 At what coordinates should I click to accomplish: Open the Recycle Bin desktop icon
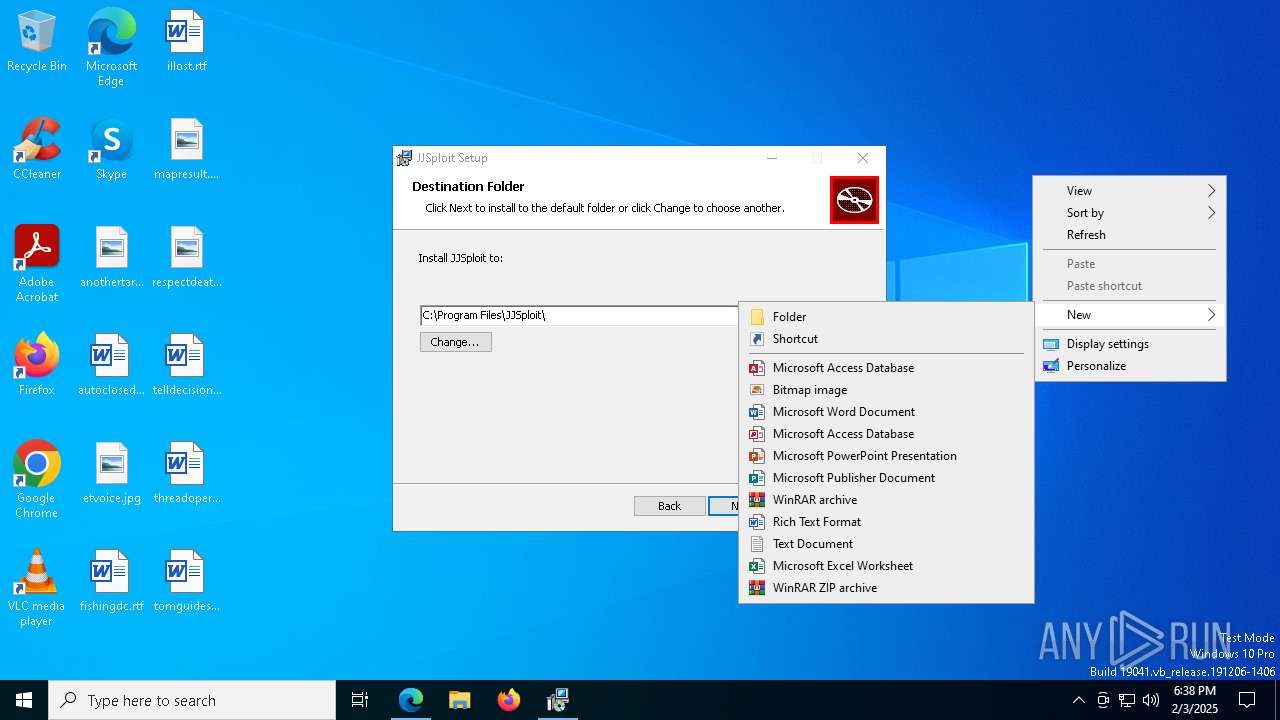(37, 42)
